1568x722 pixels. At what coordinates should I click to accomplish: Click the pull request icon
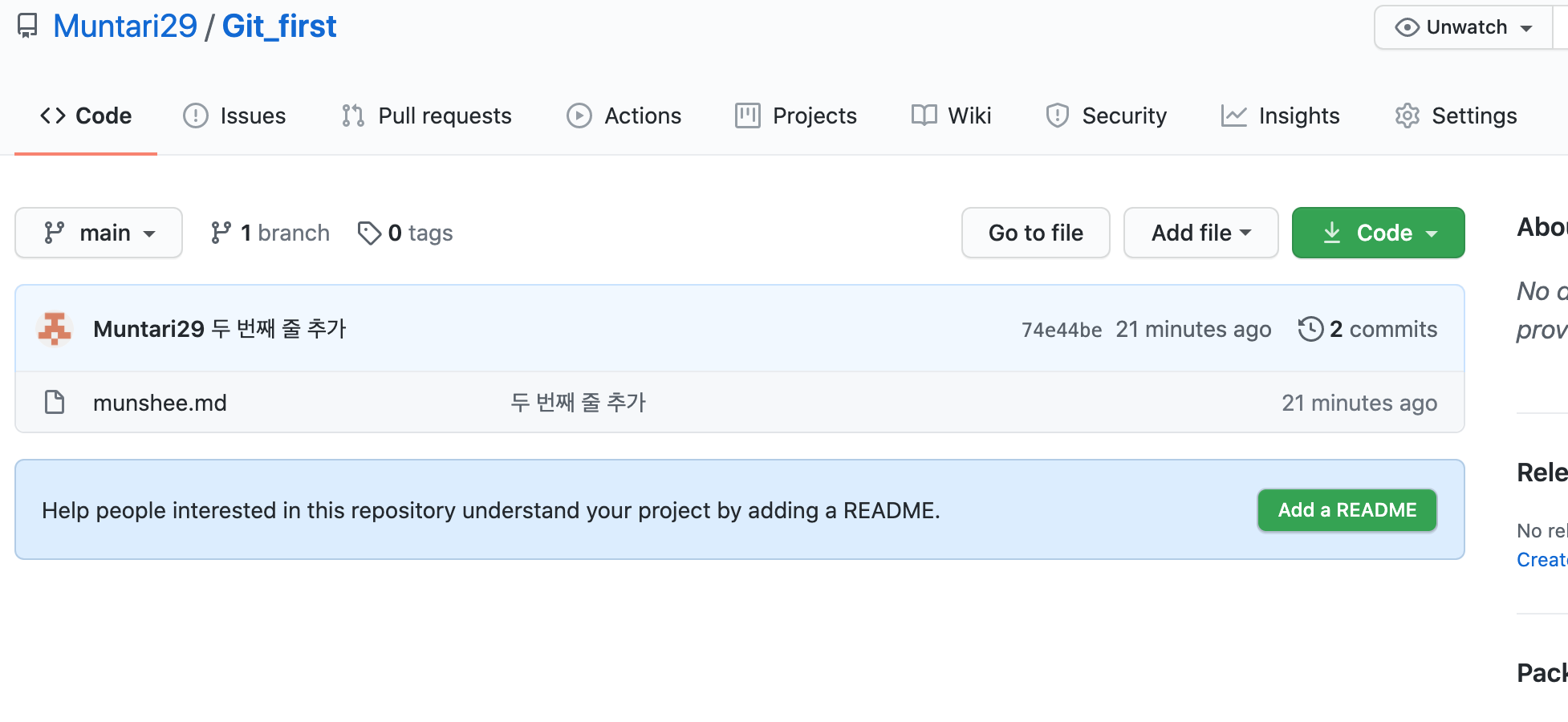click(x=353, y=116)
